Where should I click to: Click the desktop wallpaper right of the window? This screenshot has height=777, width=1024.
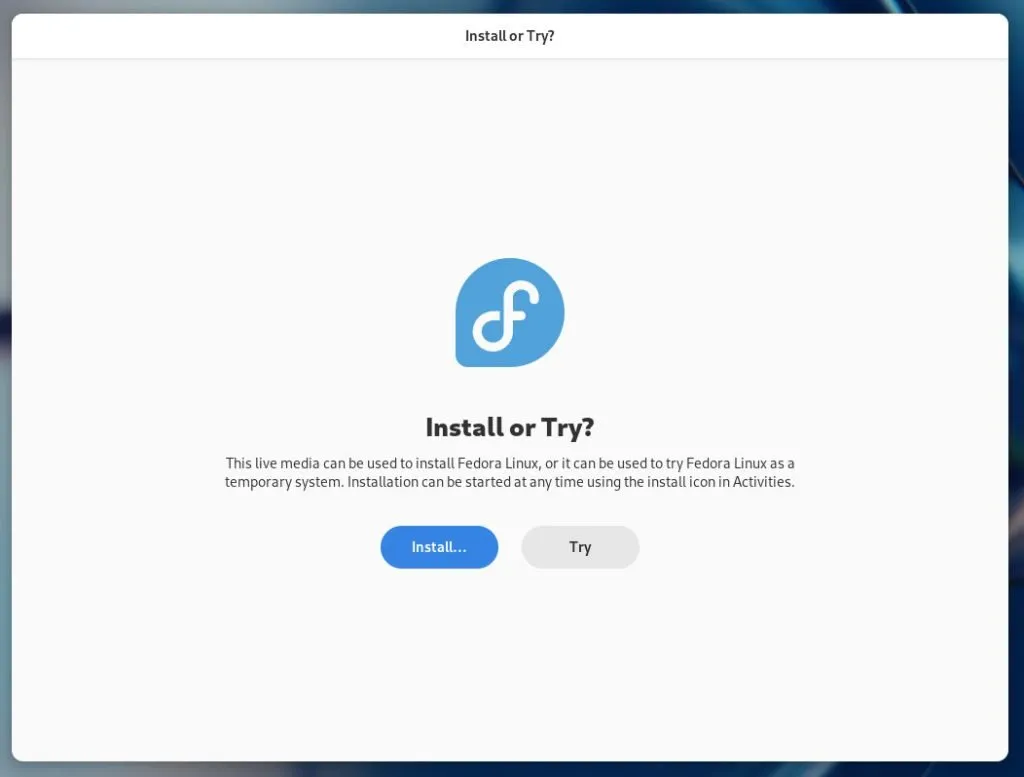tap(1017, 392)
